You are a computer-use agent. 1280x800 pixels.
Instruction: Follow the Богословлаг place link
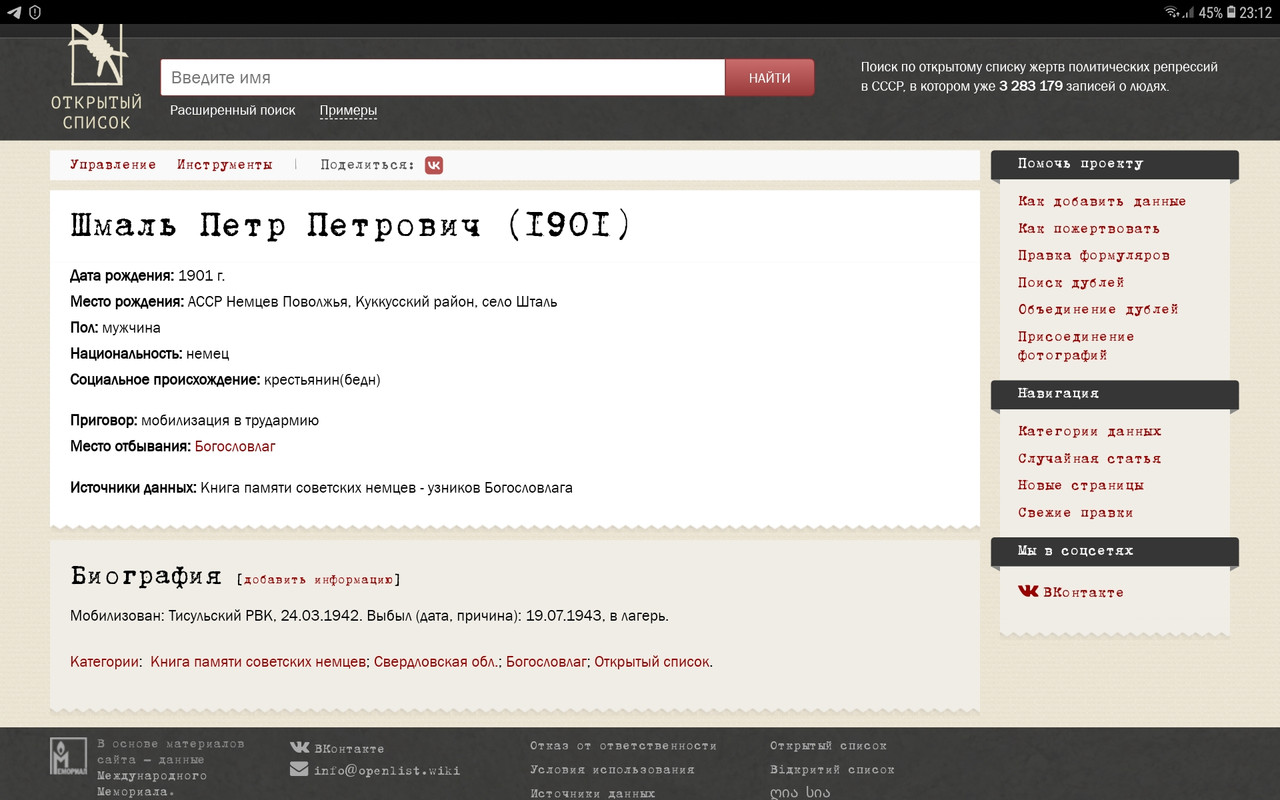click(235, 447)
